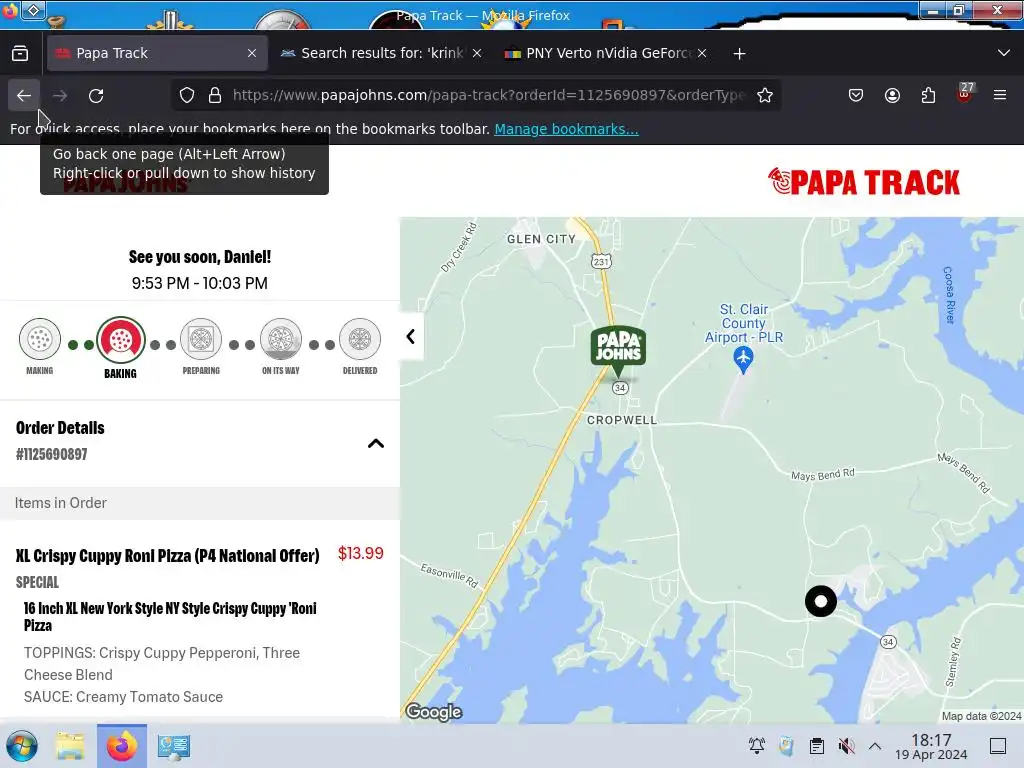Expand the list all tabs chevron

click(1004, 53)
